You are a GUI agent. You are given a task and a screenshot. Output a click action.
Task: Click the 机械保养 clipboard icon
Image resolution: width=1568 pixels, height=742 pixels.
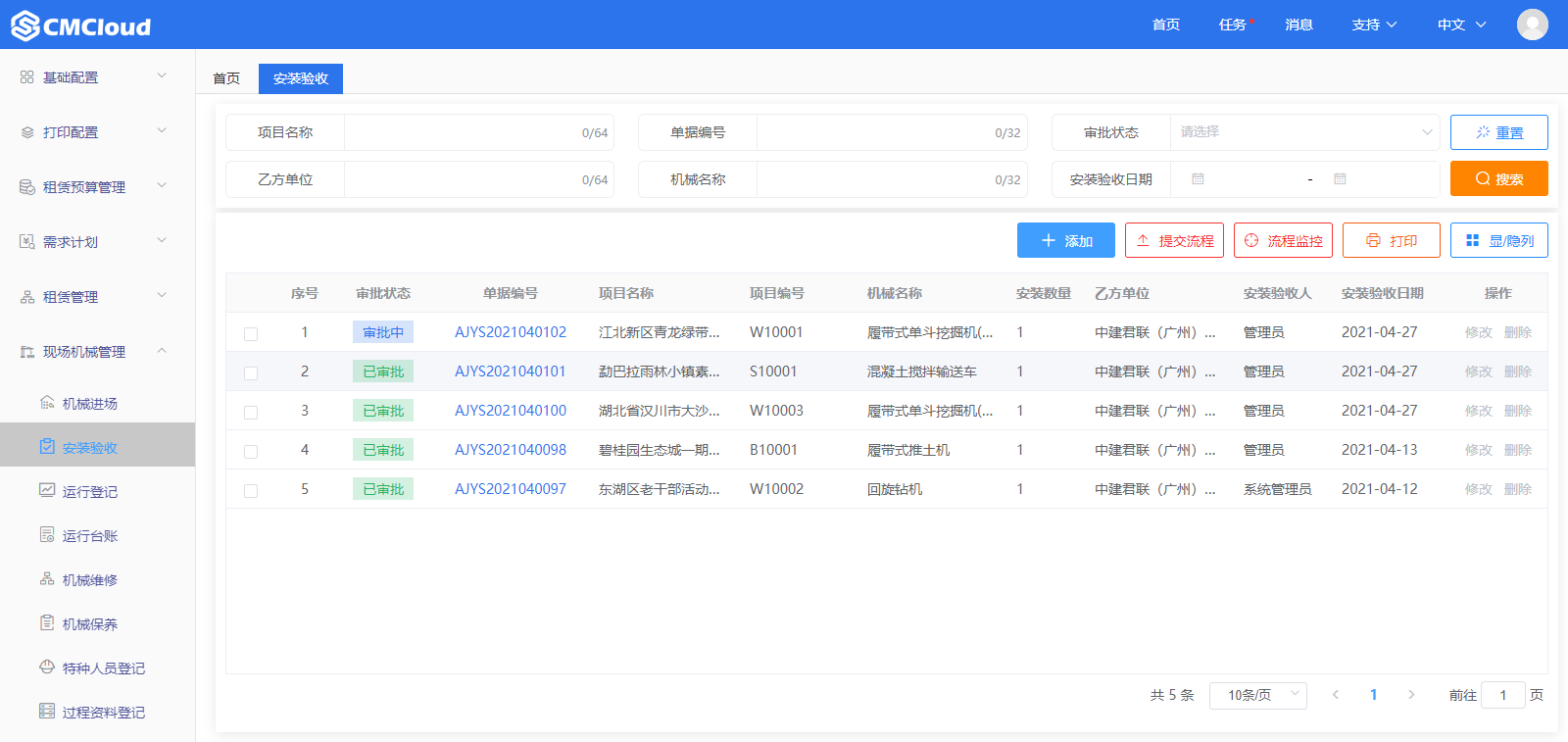click(x=47, y=622)
